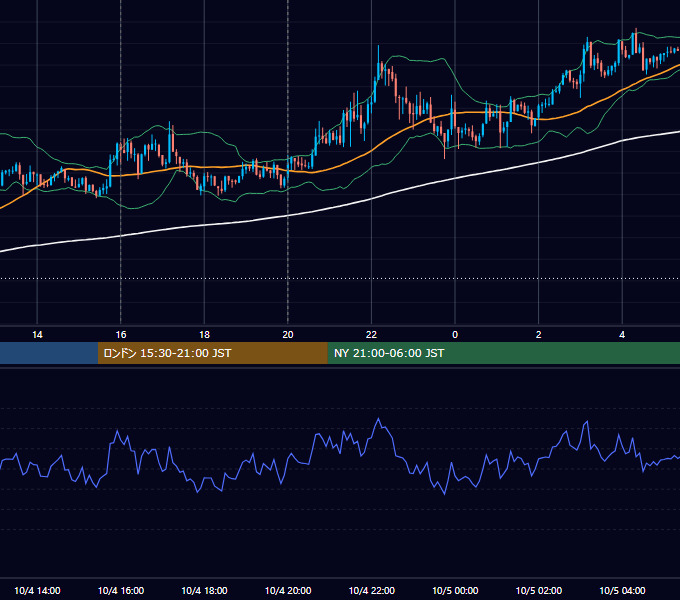Click the NY 21:00-06:00 JST session bar
Viewport: 680px width, 600px height.
tap(503, 353)
